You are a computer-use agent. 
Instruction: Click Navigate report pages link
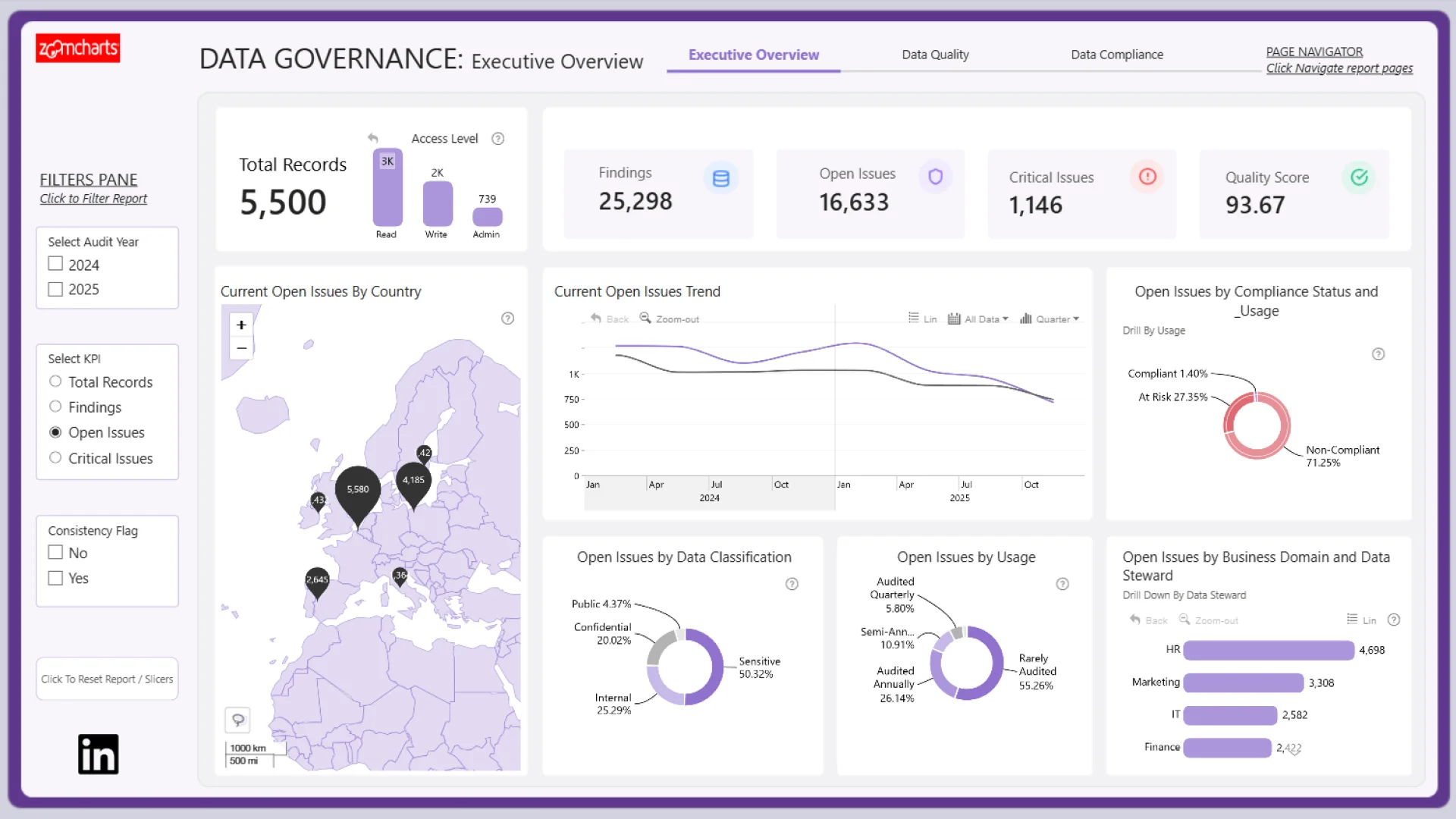[1338, 68]
